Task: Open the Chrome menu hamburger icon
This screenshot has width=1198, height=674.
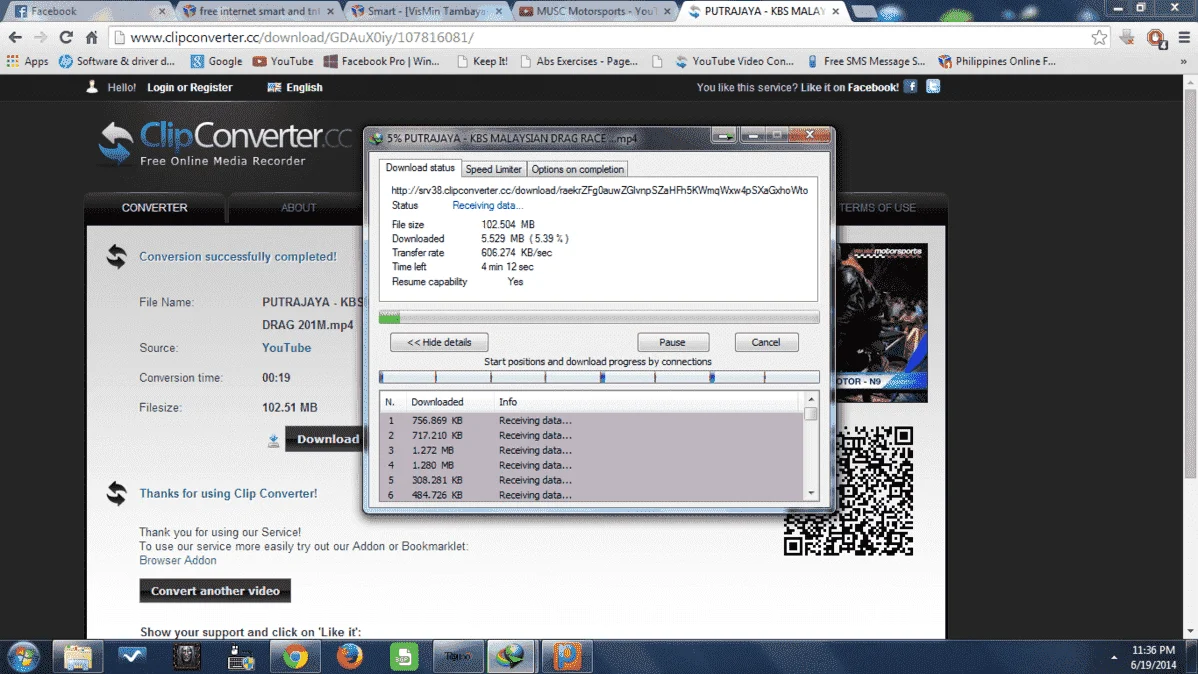Action: point(1183,37)
